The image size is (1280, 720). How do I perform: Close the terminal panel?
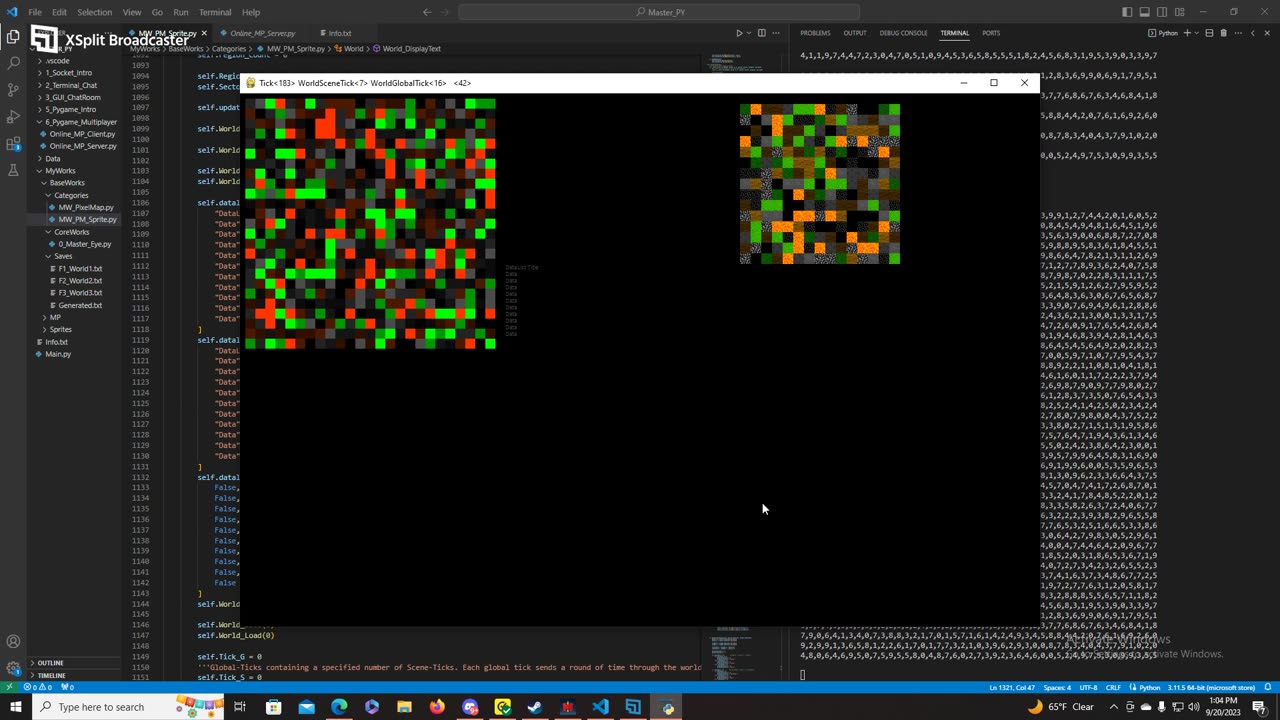click(1267, 33)
